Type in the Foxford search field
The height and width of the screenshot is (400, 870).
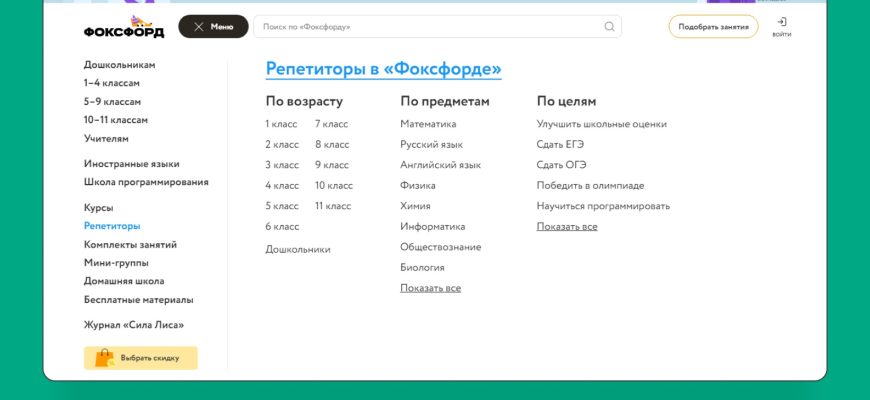(430, 27)
